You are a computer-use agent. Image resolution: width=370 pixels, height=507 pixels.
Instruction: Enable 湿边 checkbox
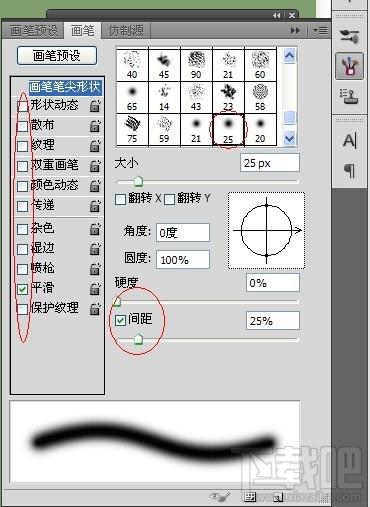[x=22, y=249]
